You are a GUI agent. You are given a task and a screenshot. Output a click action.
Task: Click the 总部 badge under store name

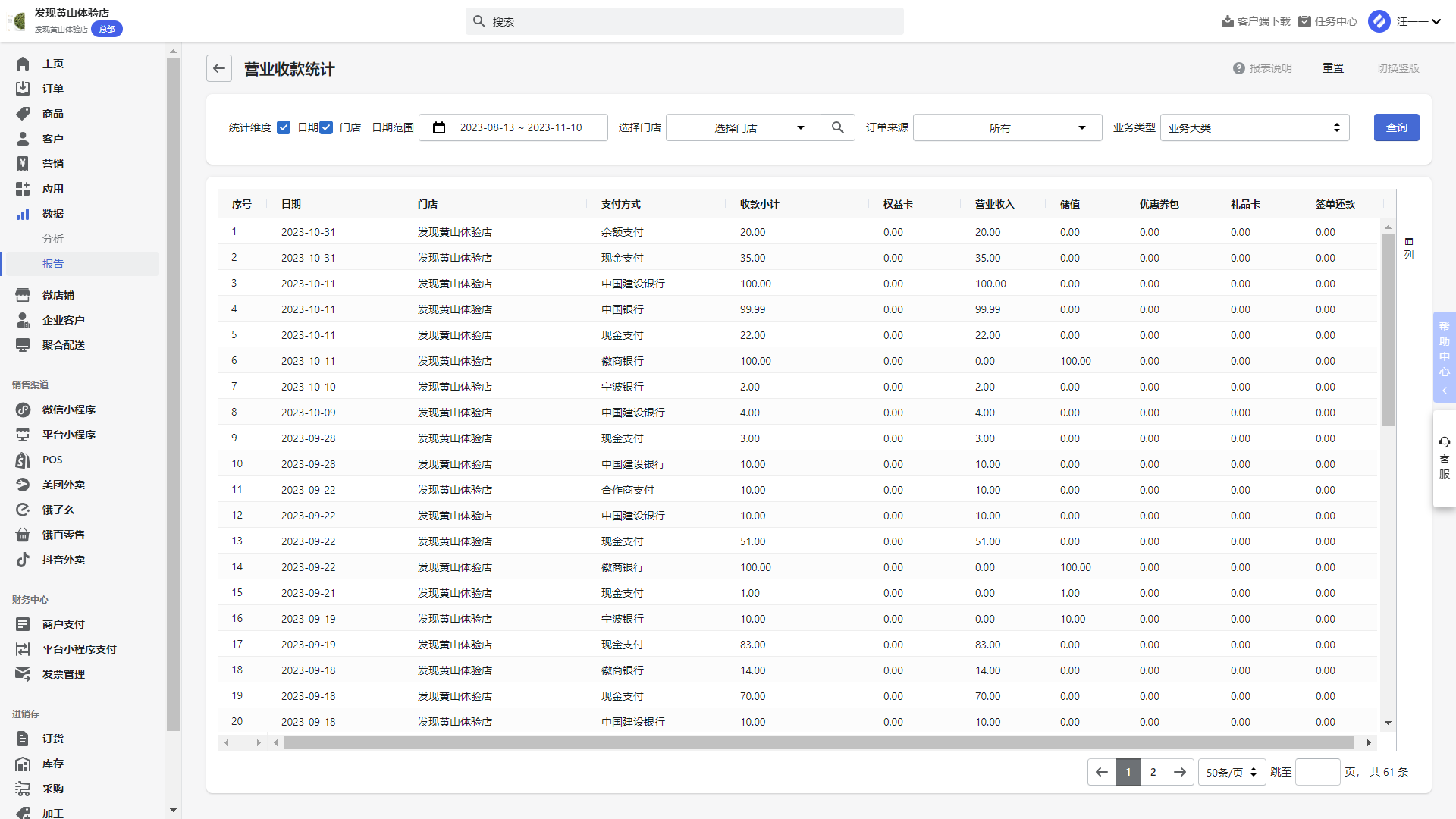pos(107,29)
